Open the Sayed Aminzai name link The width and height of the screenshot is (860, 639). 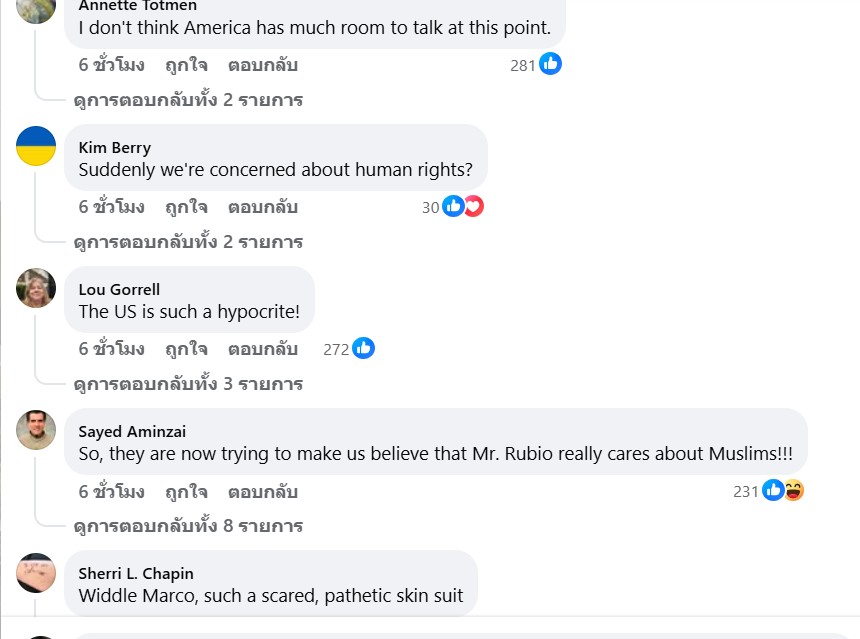[x=132, y=432]
